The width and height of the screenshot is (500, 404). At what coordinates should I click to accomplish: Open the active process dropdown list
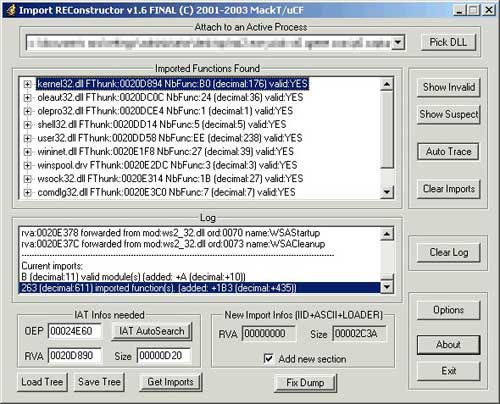(x=398, y=43)
